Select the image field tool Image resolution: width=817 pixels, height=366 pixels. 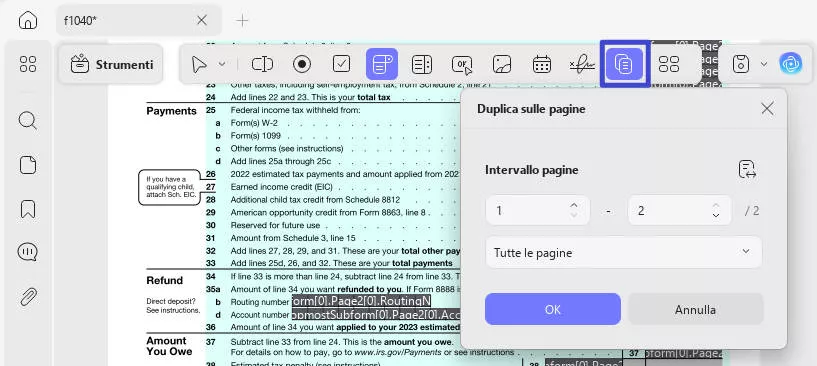502,64
